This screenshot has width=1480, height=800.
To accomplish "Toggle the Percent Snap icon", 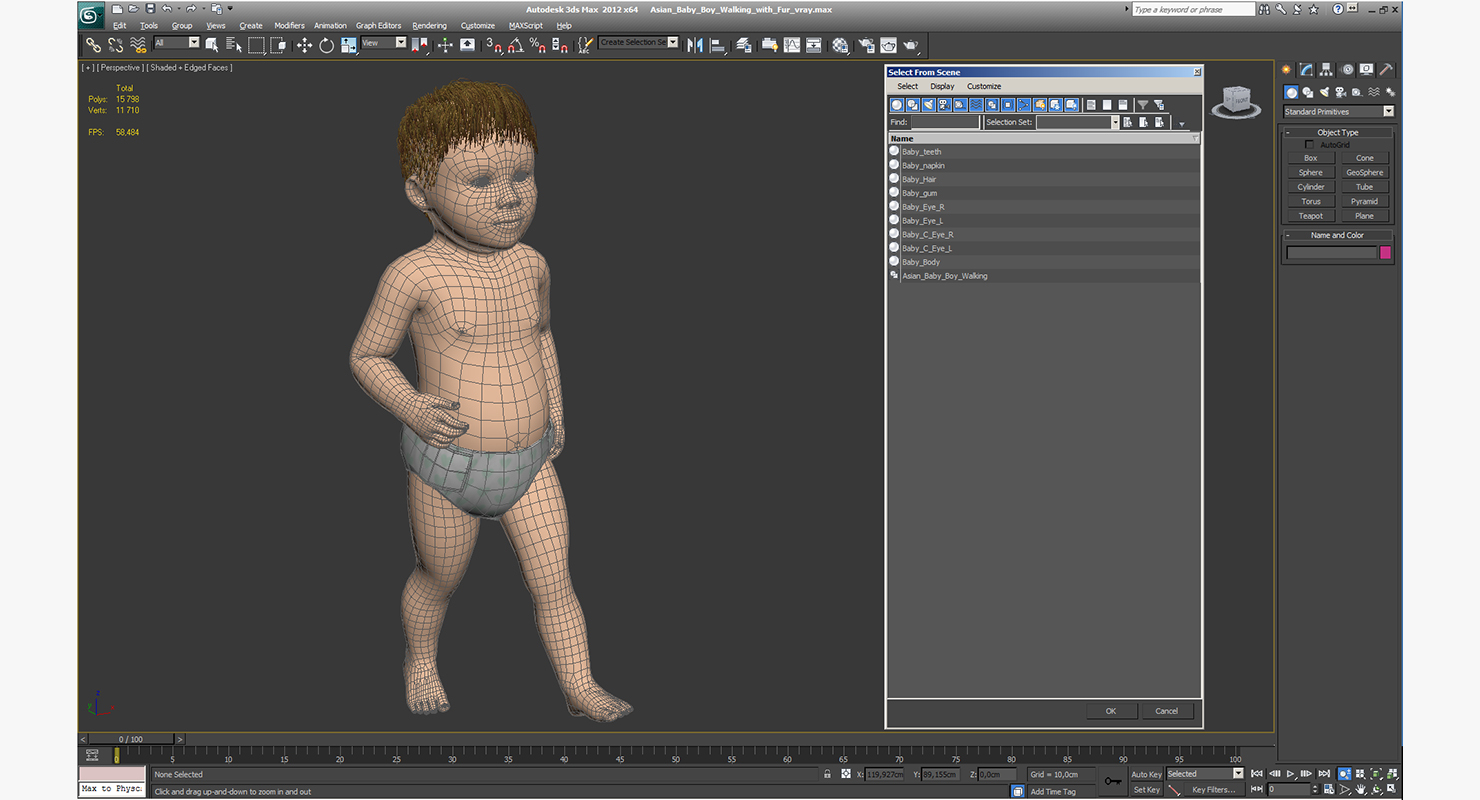I will tap(538, 45).
